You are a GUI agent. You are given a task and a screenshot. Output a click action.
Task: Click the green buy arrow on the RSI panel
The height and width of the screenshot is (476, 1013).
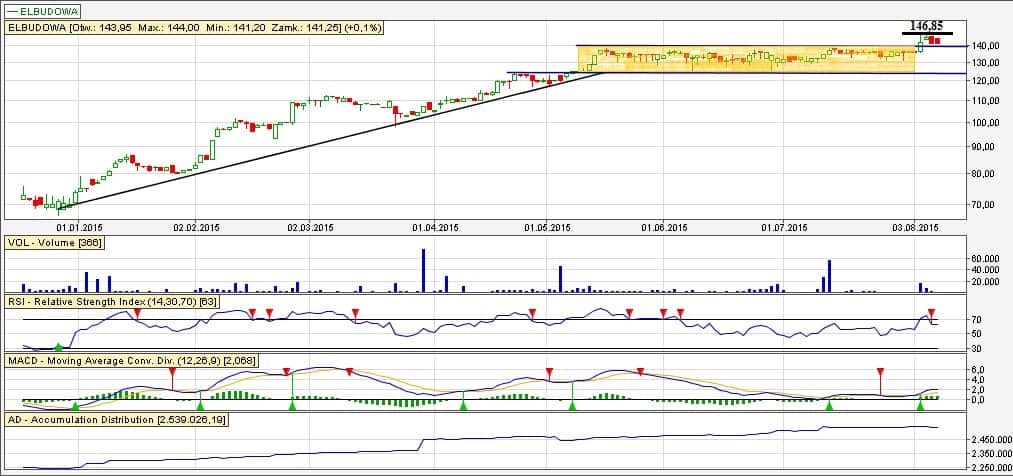coord(57,345)
